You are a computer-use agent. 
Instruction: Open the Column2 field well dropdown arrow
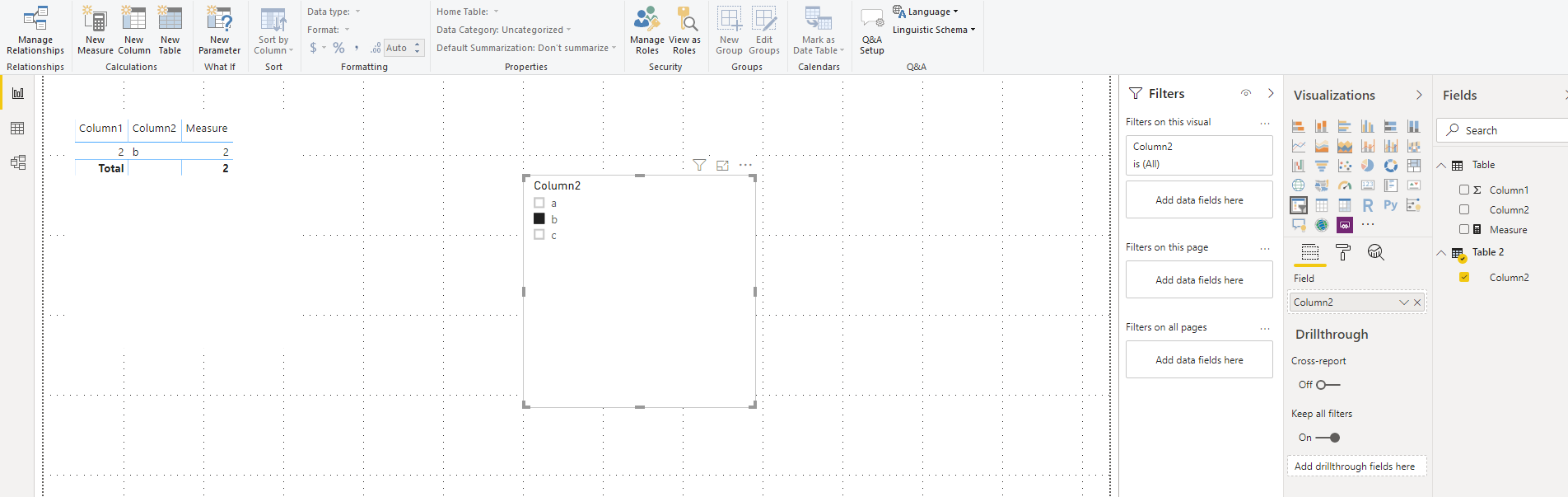[x=1404, y=302]
